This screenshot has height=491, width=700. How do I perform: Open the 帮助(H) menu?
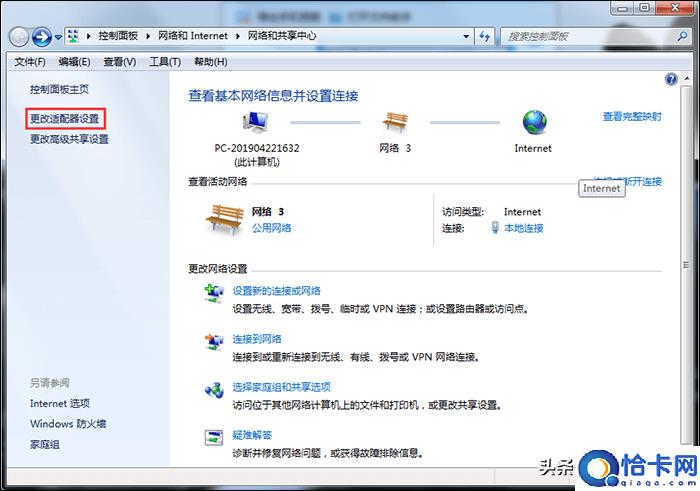(211, 62)
